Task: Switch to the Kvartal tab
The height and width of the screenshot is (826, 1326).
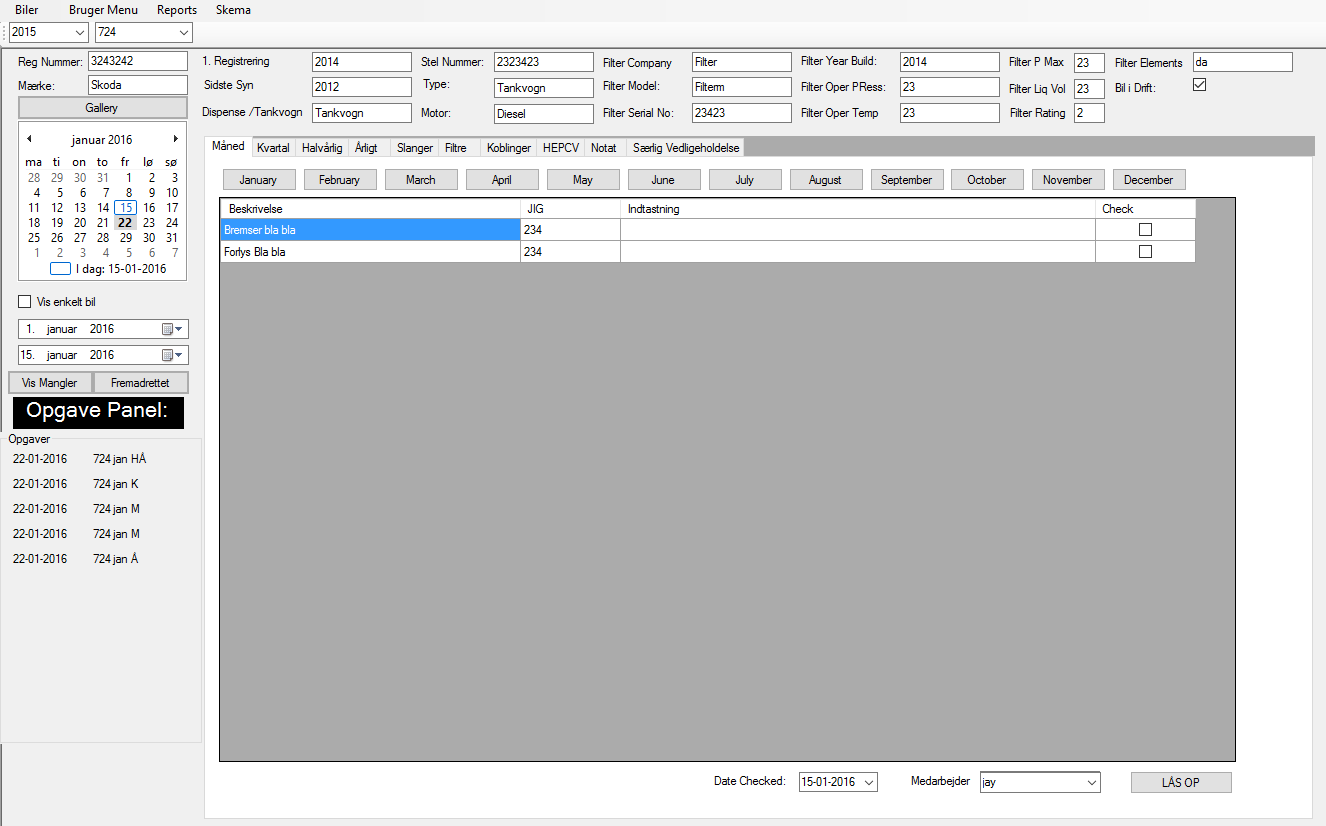Action: [273, 148]
